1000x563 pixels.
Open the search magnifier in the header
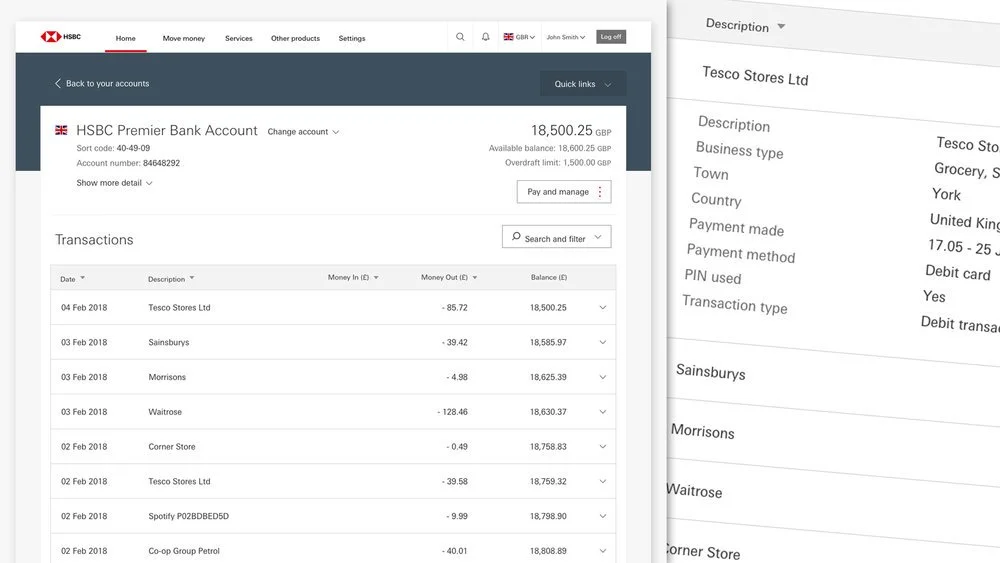460,37
